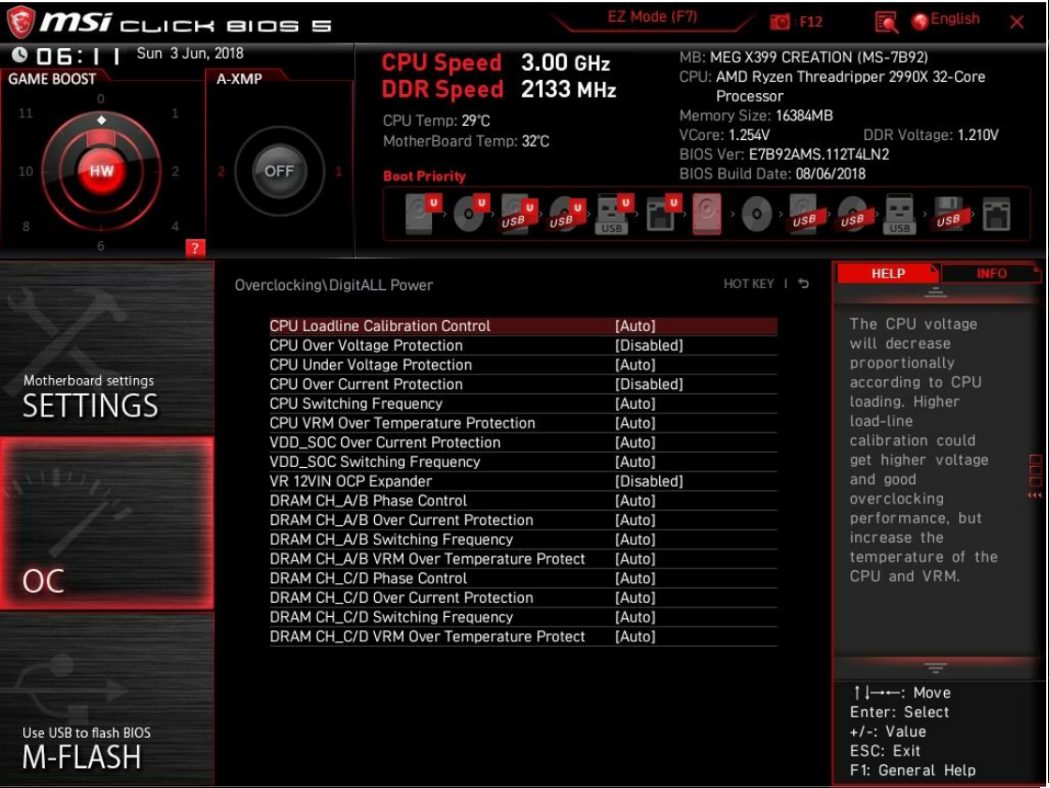The height and width of the screenshot is (788, 1050).
Task: Switch to EZ Mode (F7)
Action: (652, 17)
